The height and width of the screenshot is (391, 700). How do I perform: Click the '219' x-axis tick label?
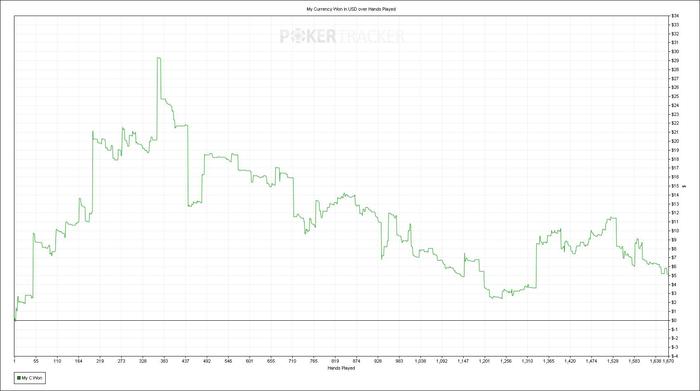(x=100, y=361)
